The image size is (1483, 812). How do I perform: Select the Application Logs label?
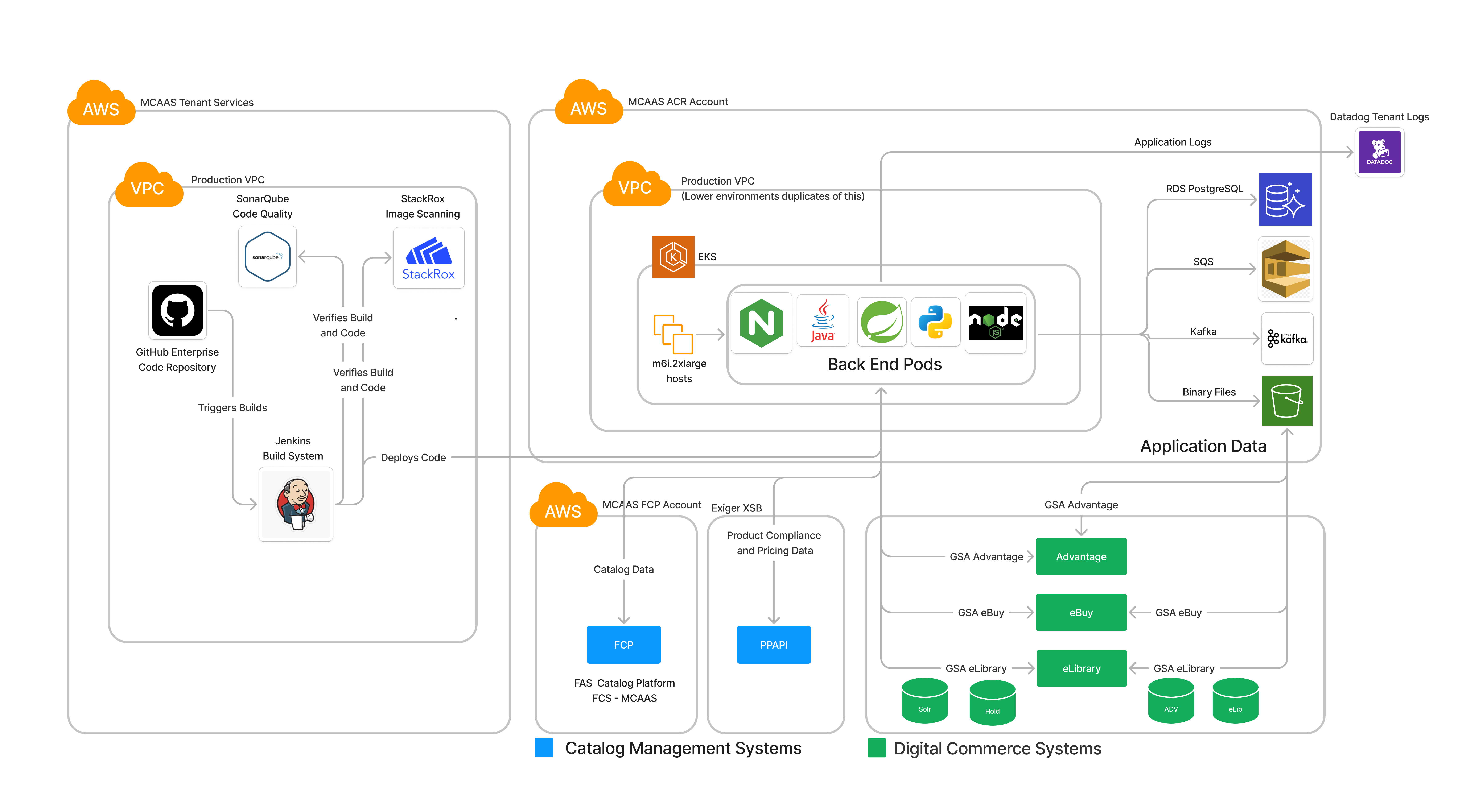(x=1173, y=142)
